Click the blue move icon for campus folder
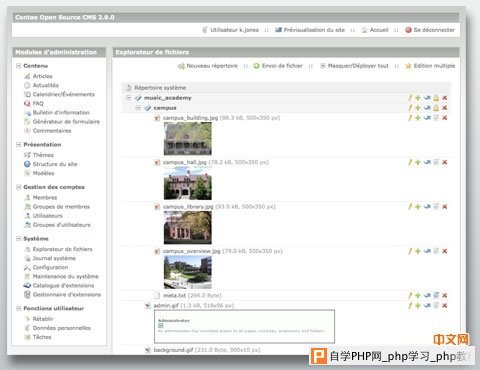Viewport: 480px width, 370px height. point(427,108)
